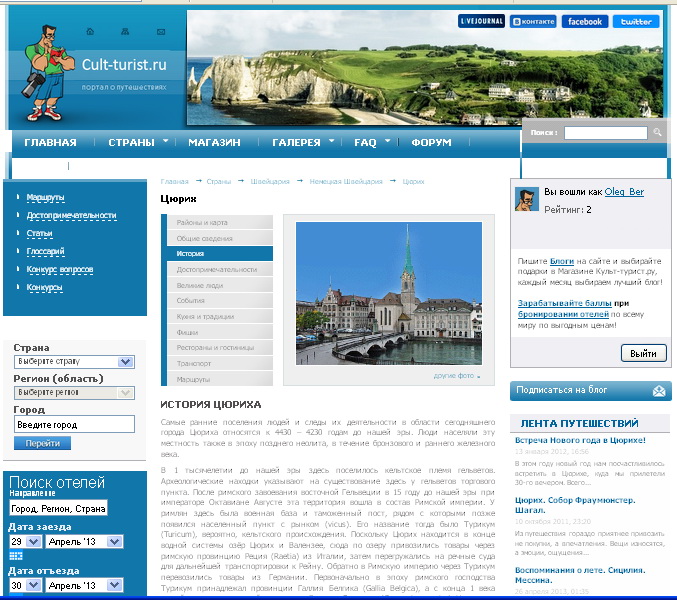
Task: Open Встреча Нового года в Цюрихе post
Action: coord(580,440)
